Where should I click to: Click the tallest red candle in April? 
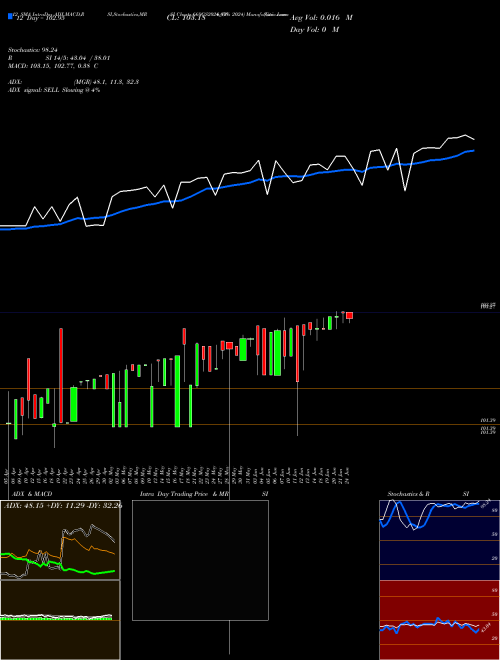click(61, 375)
